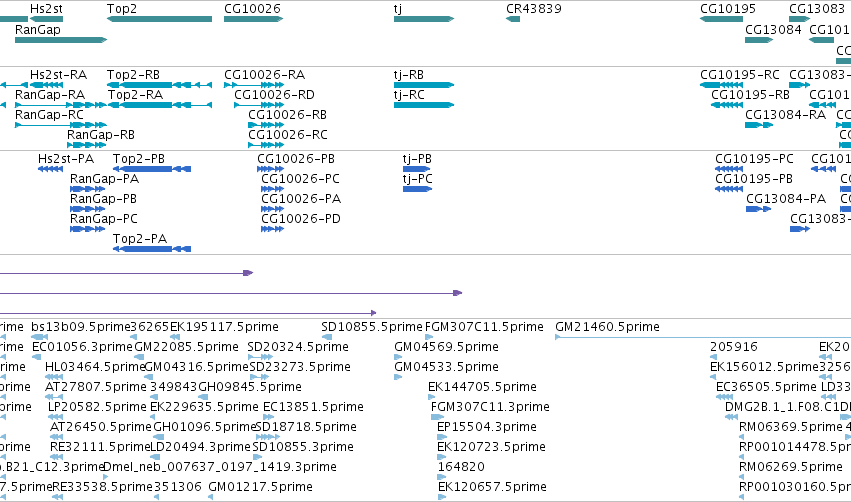Select the CG13084 gene label
This screenshot has height=502, width=851.
[773, 29]
